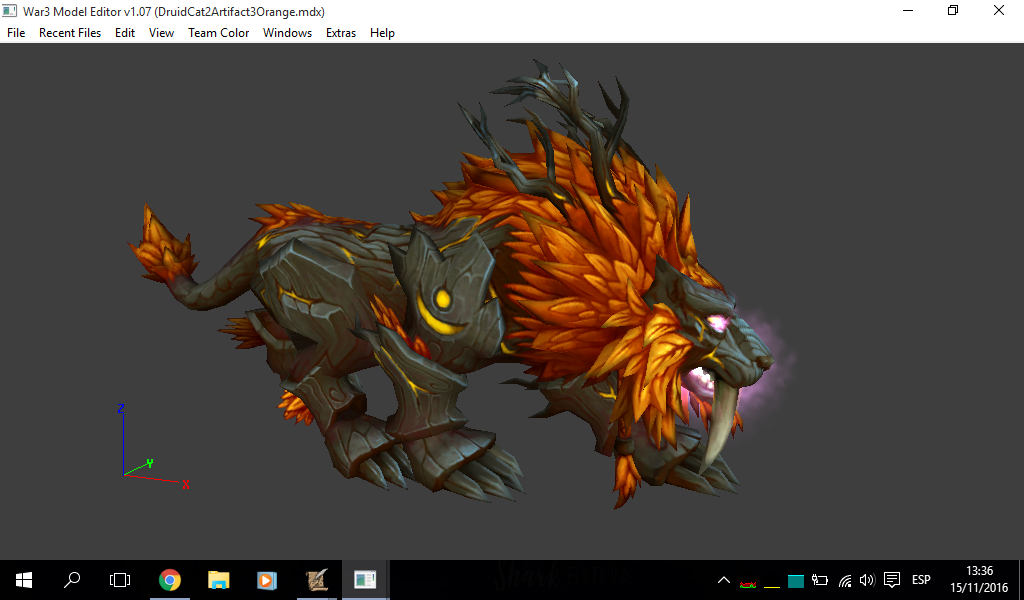
Task: Open the volume speaker icon
Action: [867, 580]
